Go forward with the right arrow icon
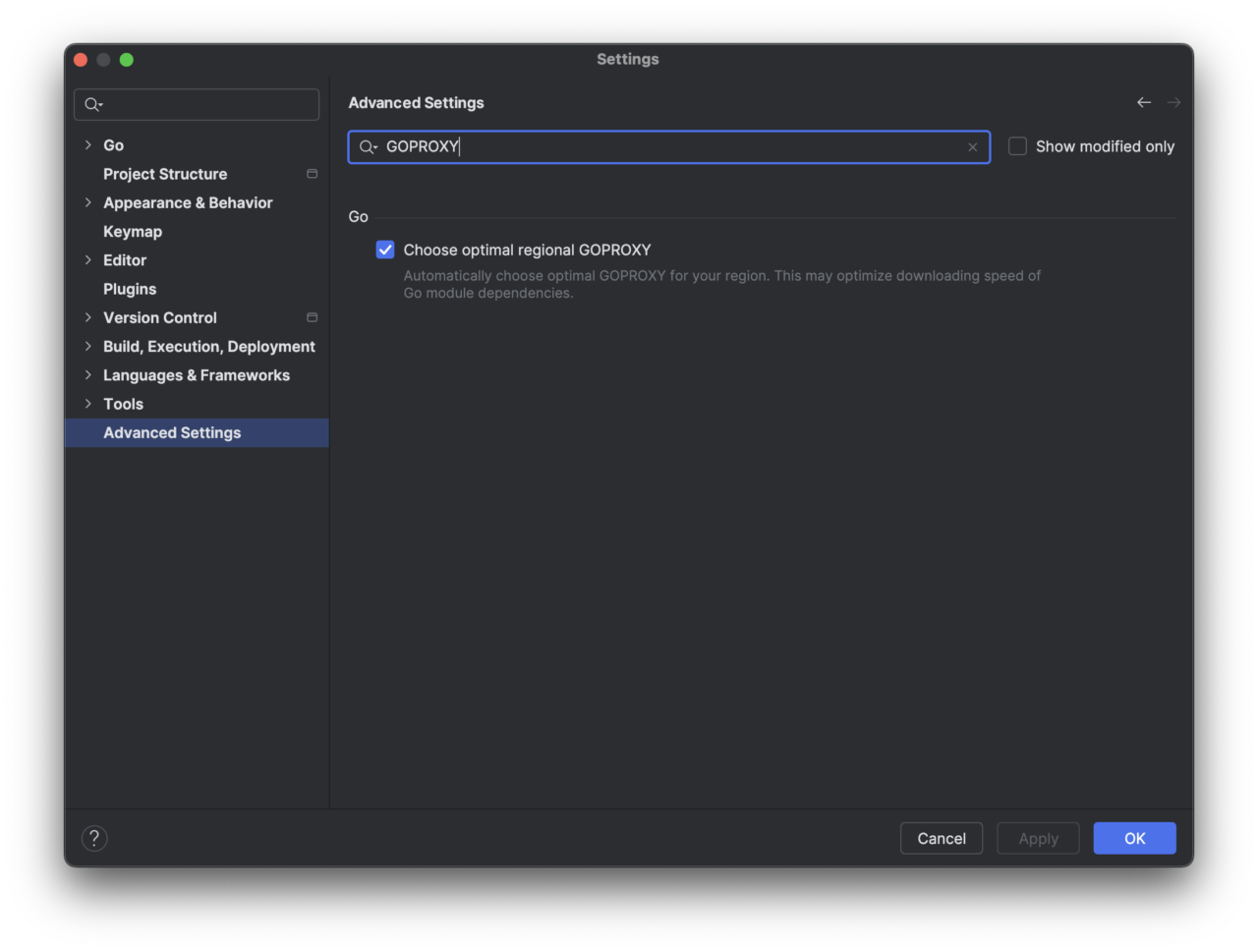 pos(1173,102)
